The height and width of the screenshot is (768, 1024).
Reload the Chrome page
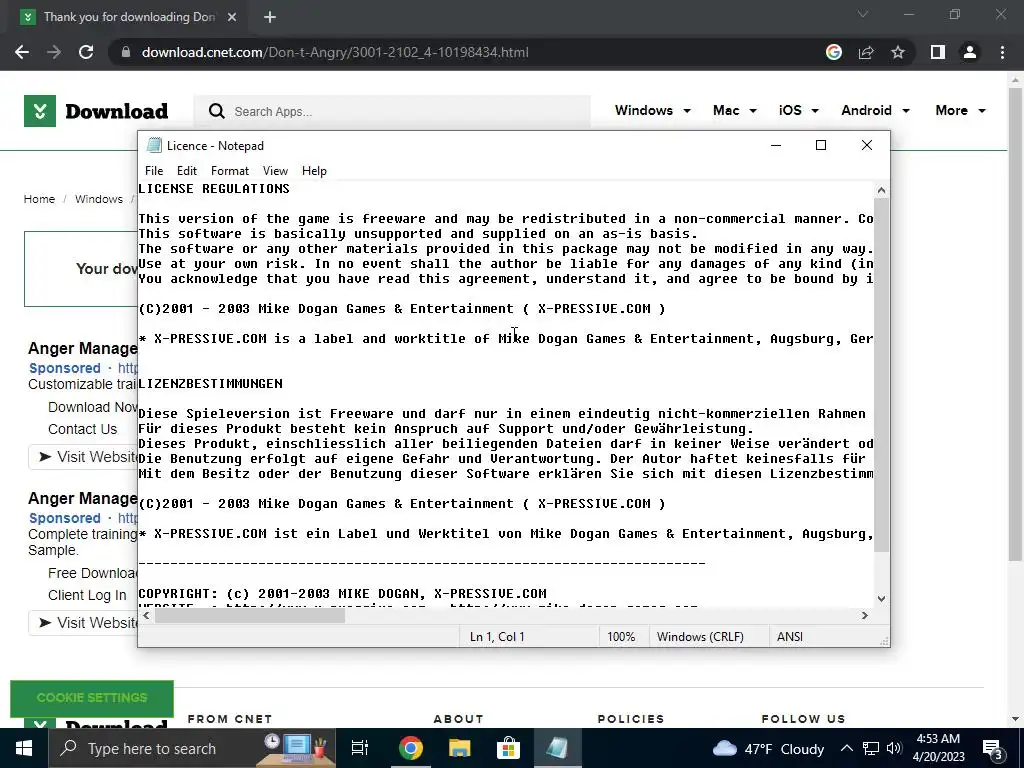point(86,52)
